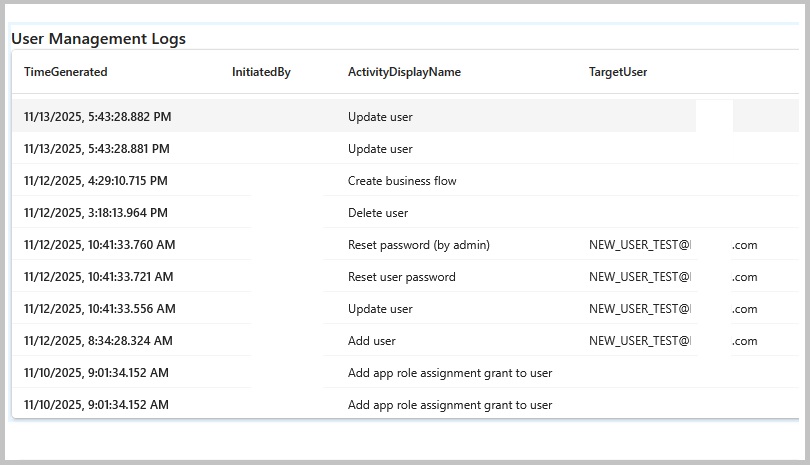Viewport: 811px width, 465px height.
Task: Click the Add user activity cell
Action: coord(372,341)
